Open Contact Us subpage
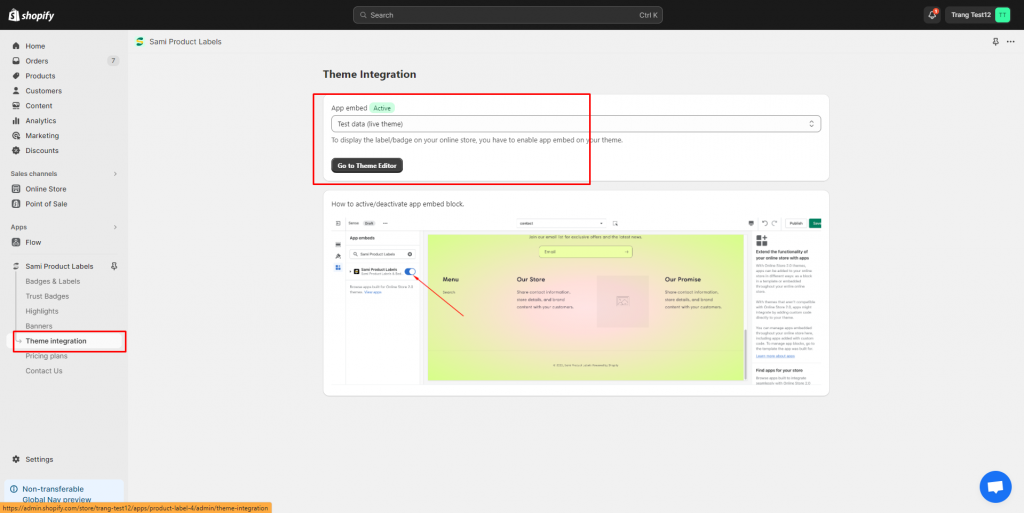1024x513 pixels. click(44, 371)
